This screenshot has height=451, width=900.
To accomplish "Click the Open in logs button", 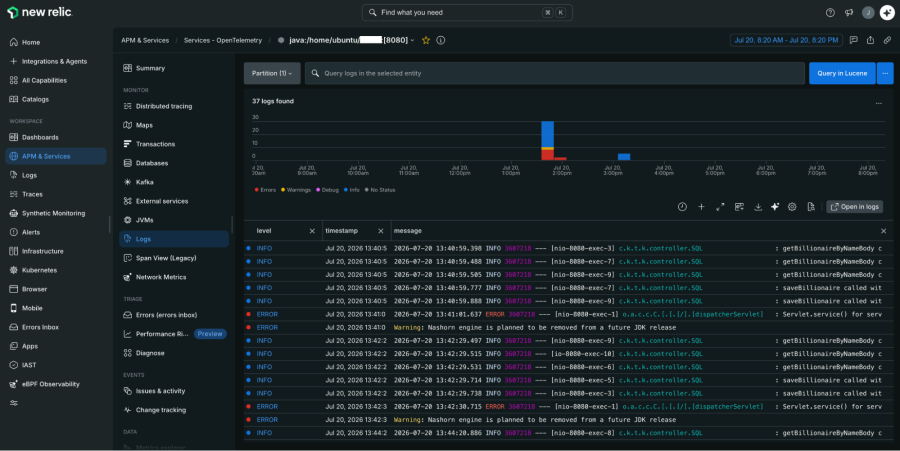I will point(855,207).
